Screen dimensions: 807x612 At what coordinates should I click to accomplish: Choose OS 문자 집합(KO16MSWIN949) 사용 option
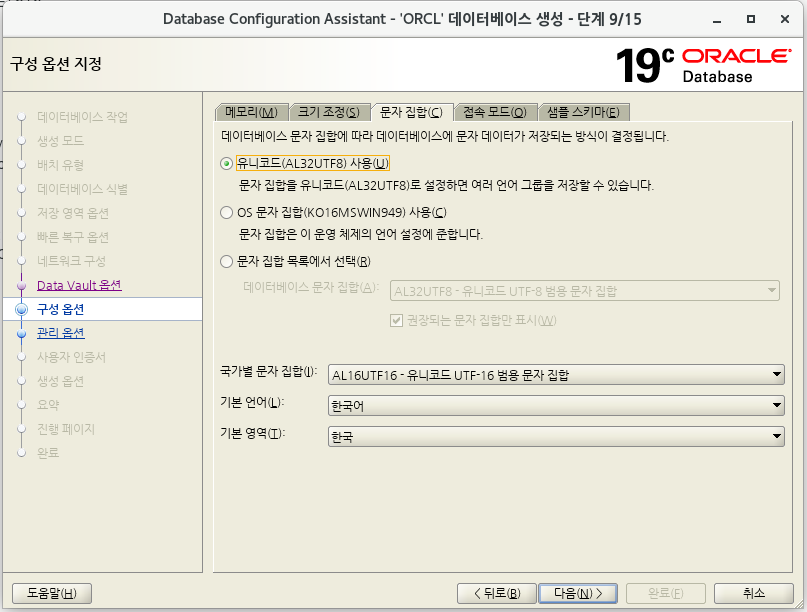point(226,213)
